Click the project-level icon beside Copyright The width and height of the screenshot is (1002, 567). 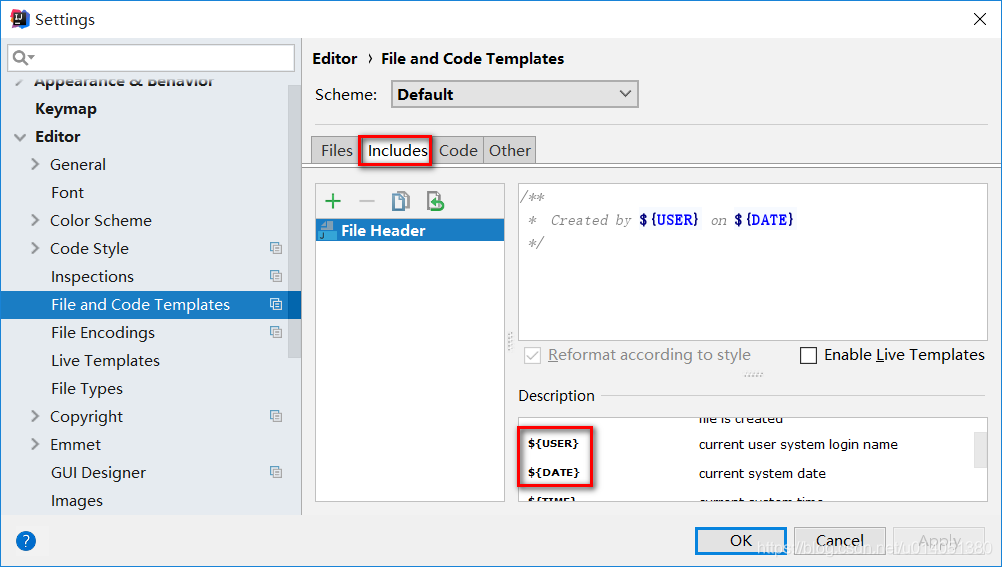coord(276,416)
